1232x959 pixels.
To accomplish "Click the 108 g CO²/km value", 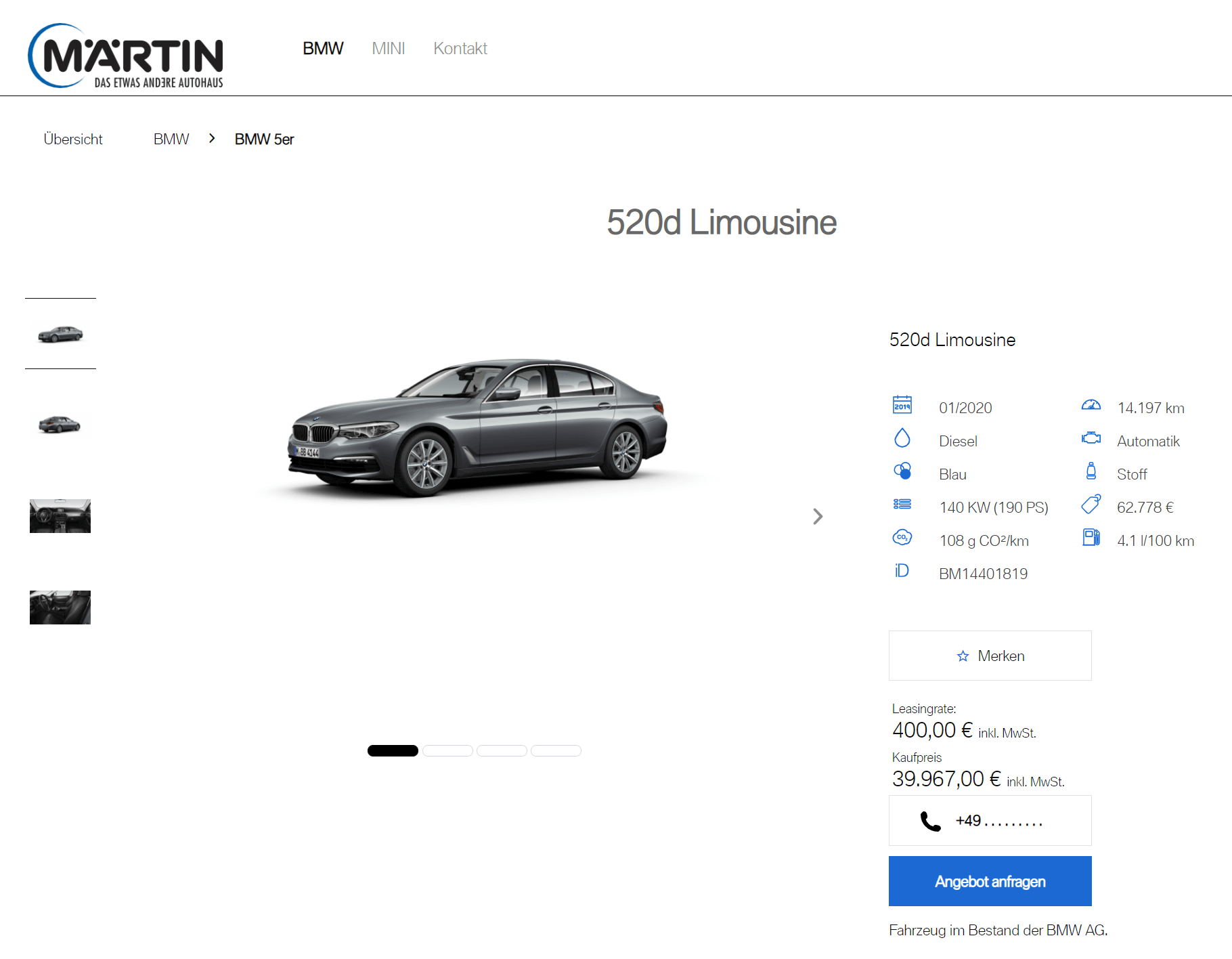I will 984,540.
